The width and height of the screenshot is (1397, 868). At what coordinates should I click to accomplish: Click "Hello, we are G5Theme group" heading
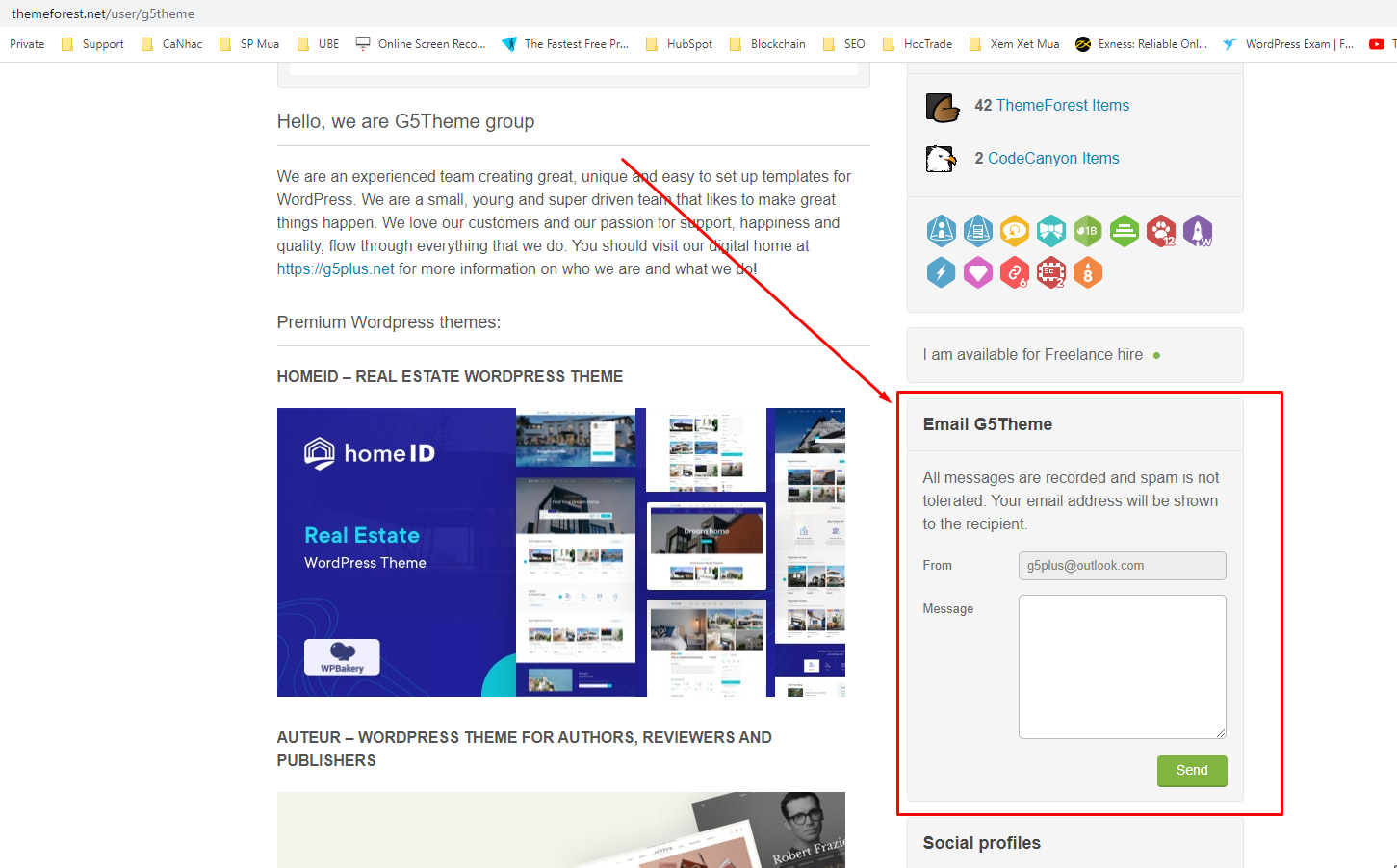tap(405, 121)
